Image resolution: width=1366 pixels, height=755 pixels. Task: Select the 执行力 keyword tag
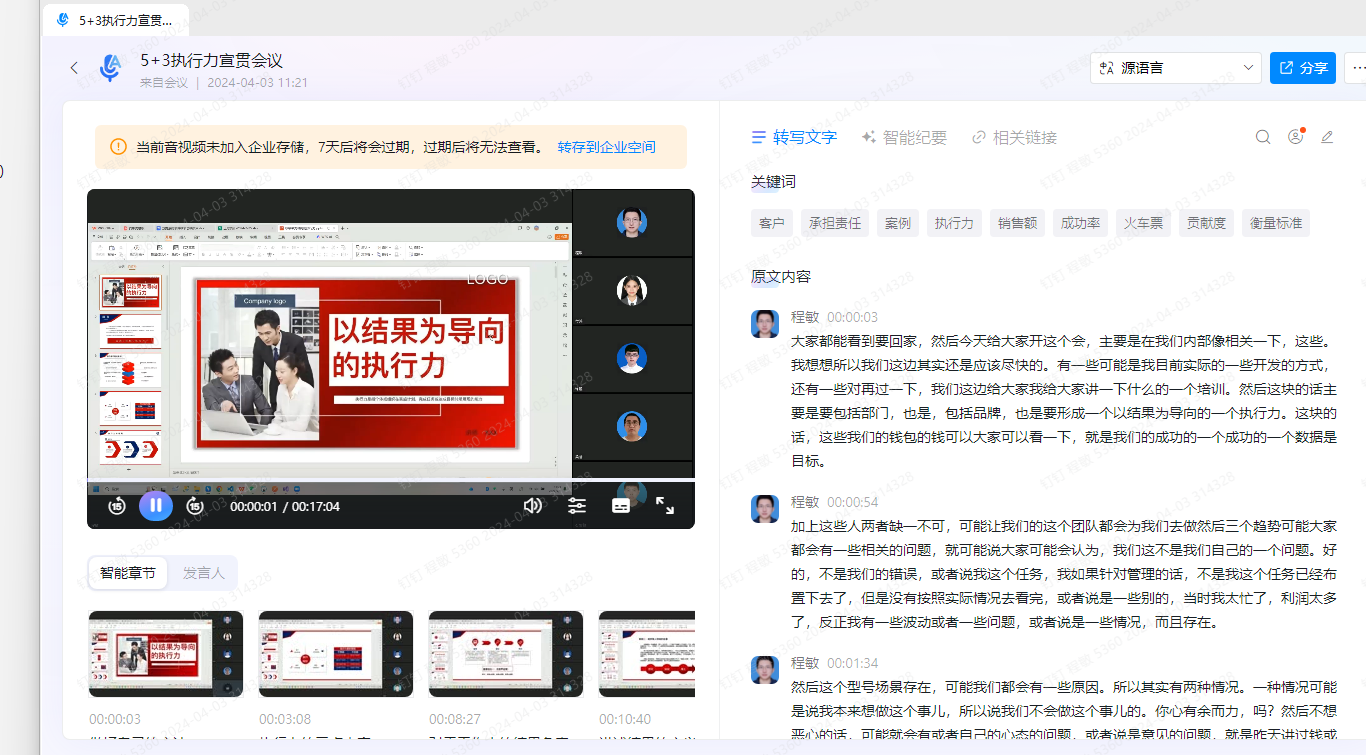click(x=953, y=223)
